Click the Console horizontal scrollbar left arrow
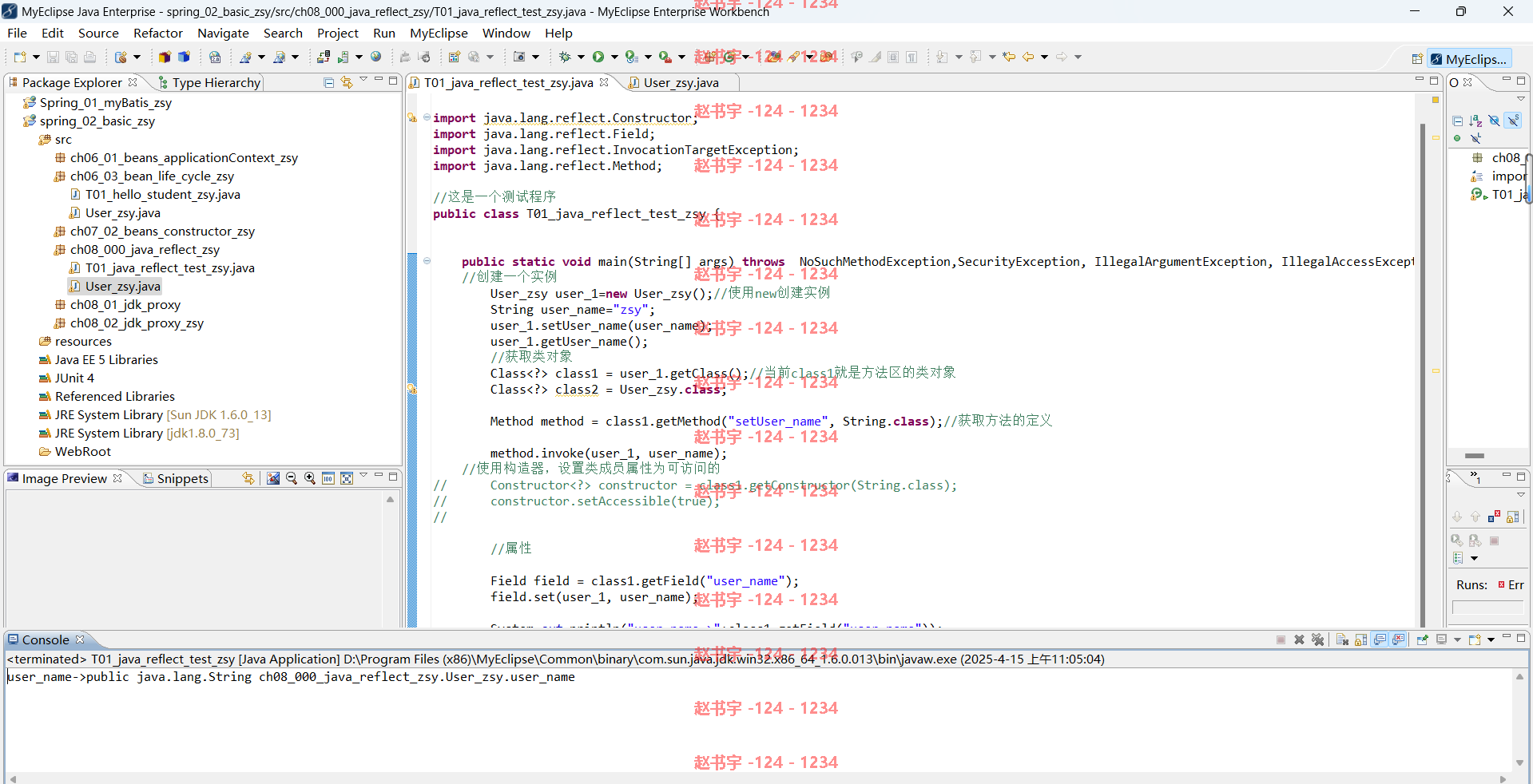 click(x=13, y=778)
